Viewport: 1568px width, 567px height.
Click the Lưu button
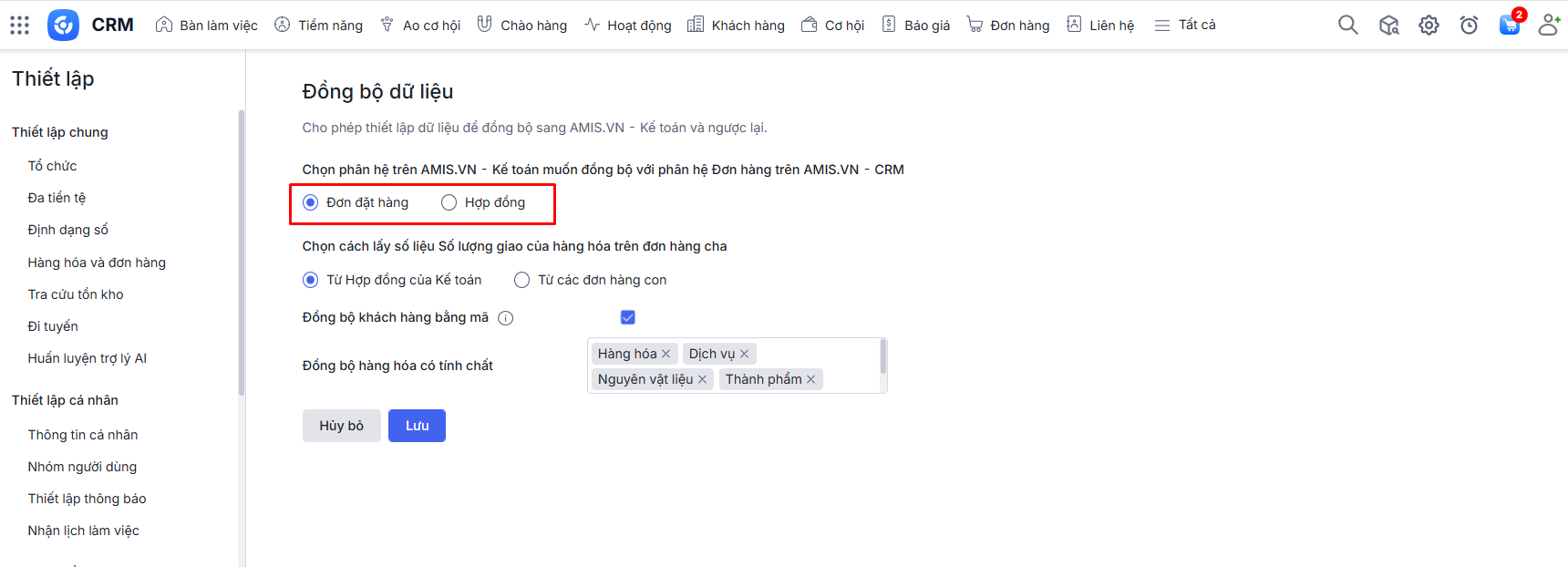[417, 426]
